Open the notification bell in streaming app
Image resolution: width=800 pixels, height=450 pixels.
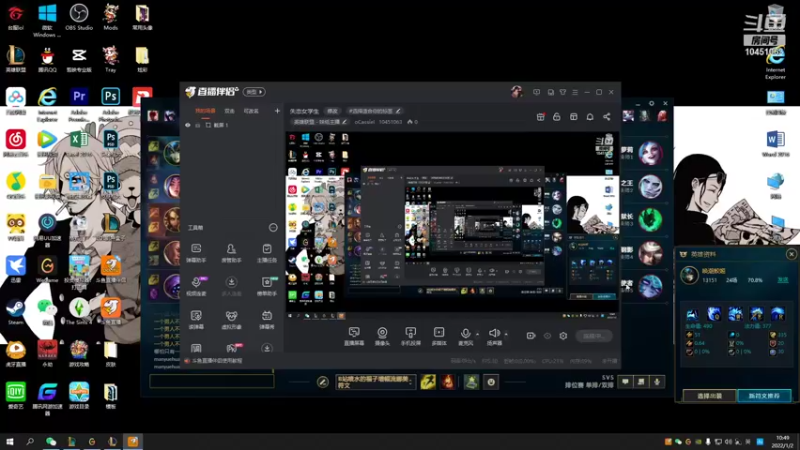point(590,117)
